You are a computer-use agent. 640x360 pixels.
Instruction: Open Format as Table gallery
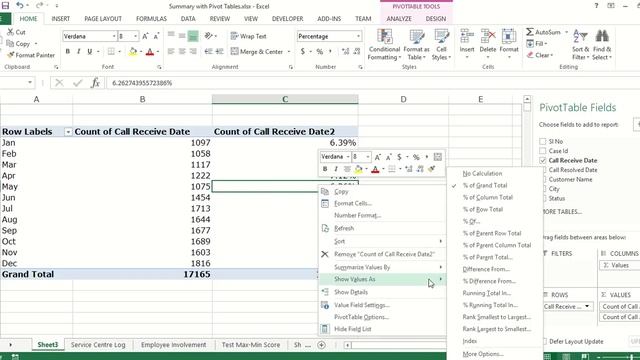416,45
